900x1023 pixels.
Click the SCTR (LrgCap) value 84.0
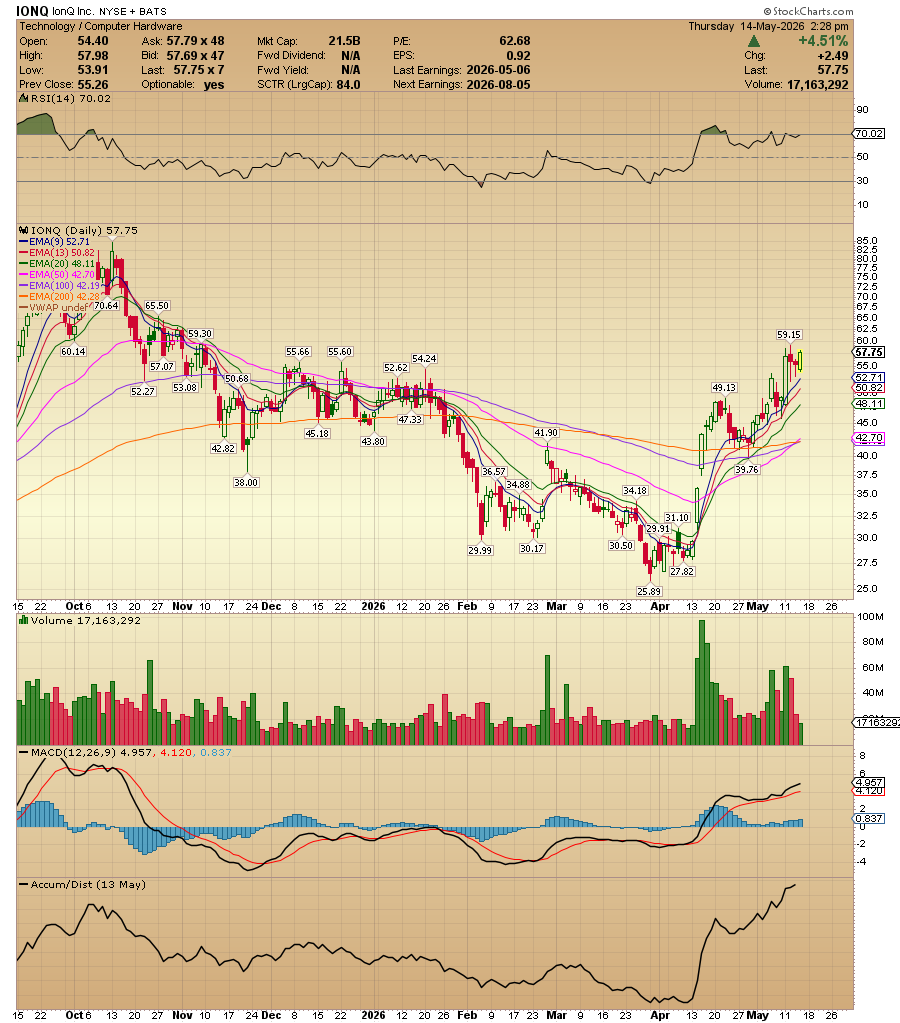tap(349, 85)
